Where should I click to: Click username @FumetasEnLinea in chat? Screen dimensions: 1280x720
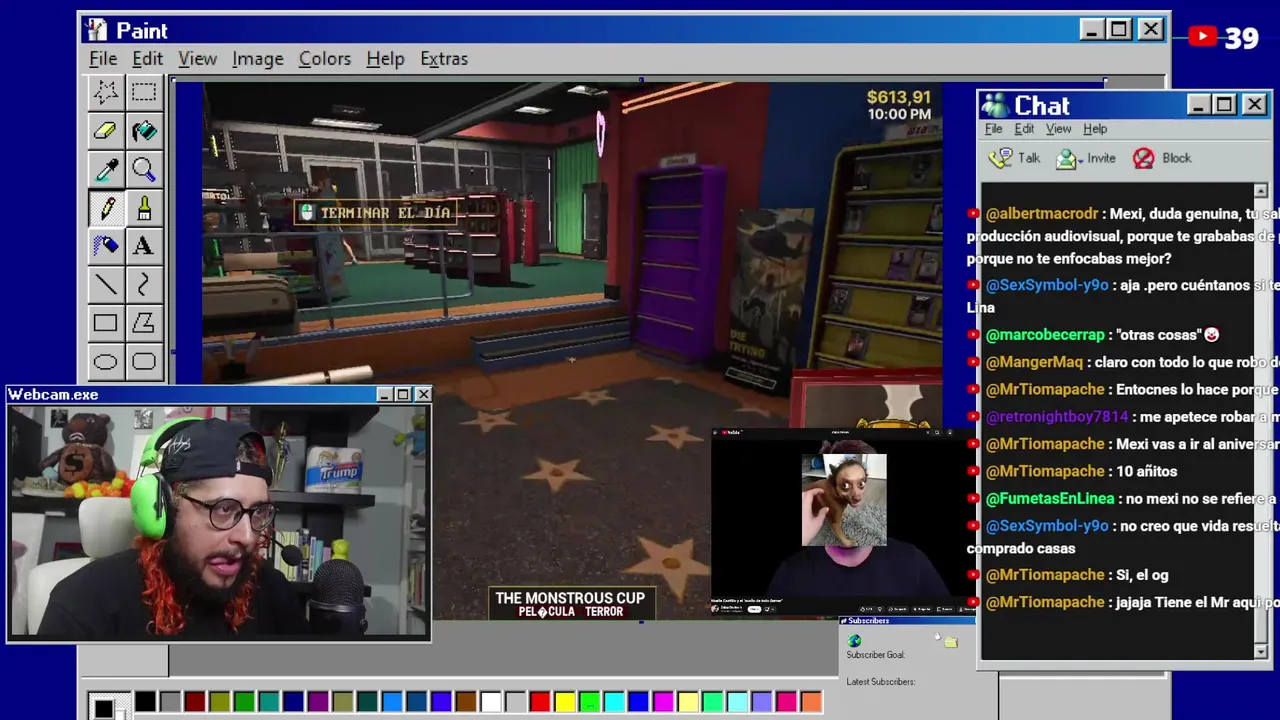[1049, 498]
